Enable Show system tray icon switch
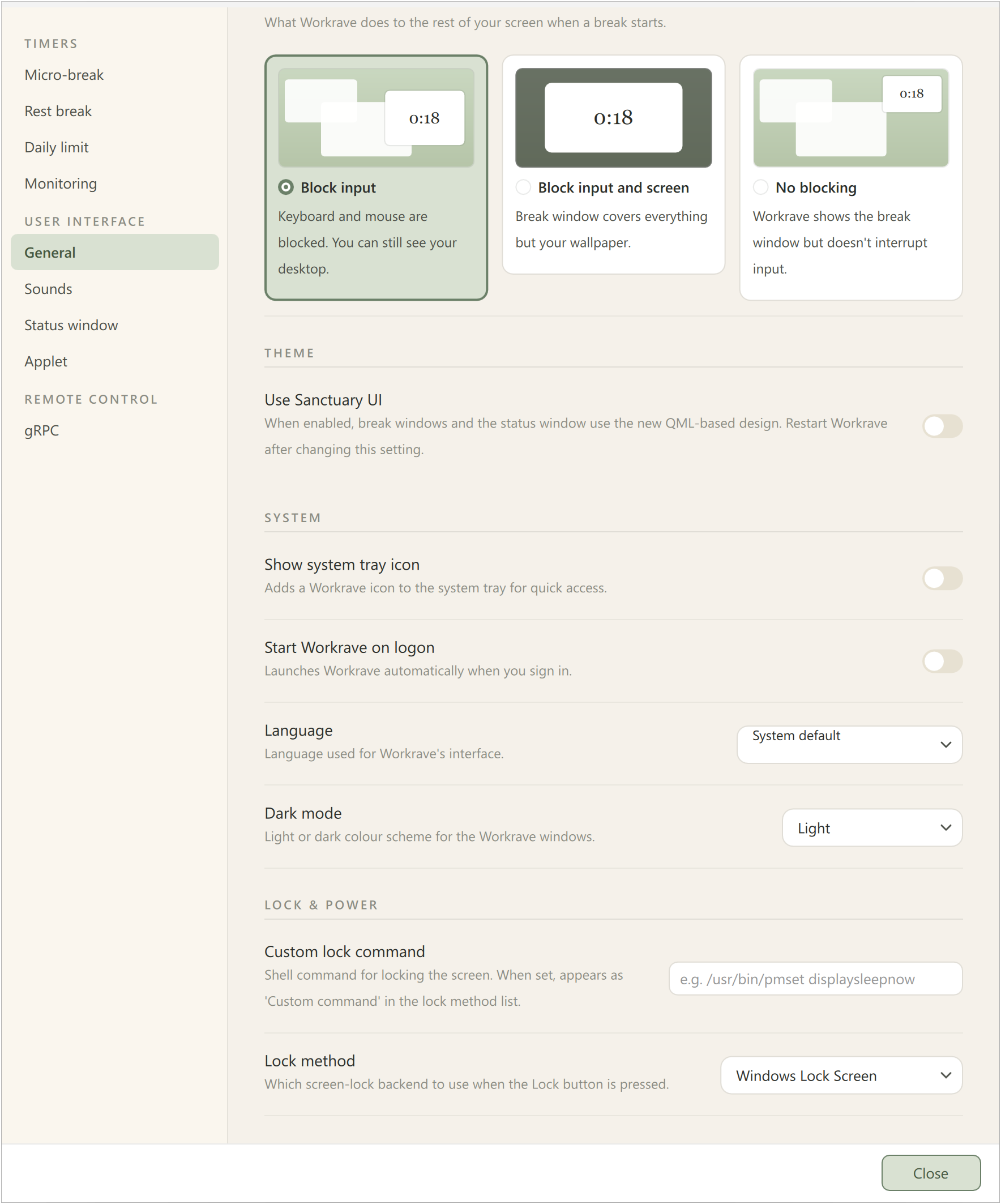The image size is (1001, 1204). [x=942, y=578]
